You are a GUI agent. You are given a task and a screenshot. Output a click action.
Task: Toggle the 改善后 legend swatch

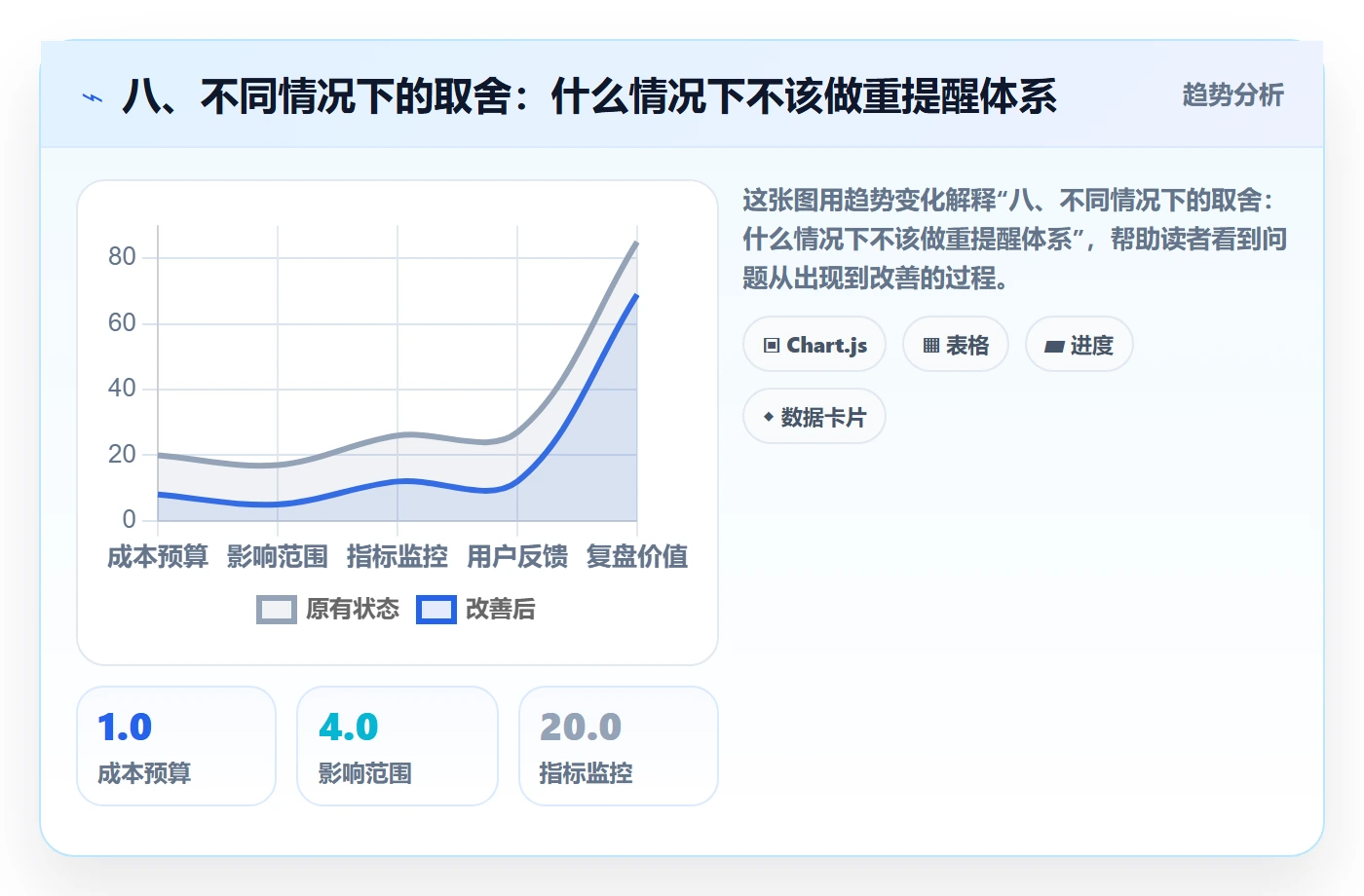point(436,610)
